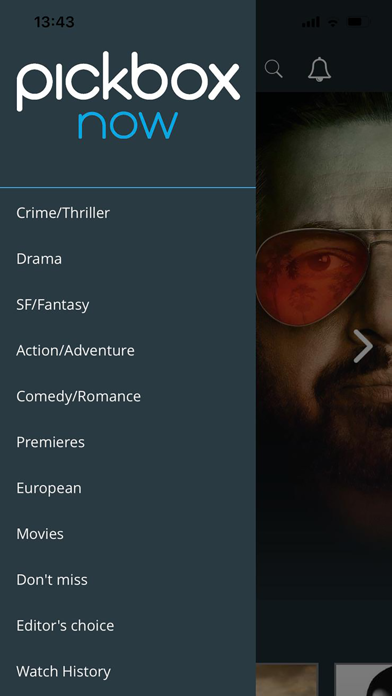Advance the banner with the right chevron

click(363, 346)
